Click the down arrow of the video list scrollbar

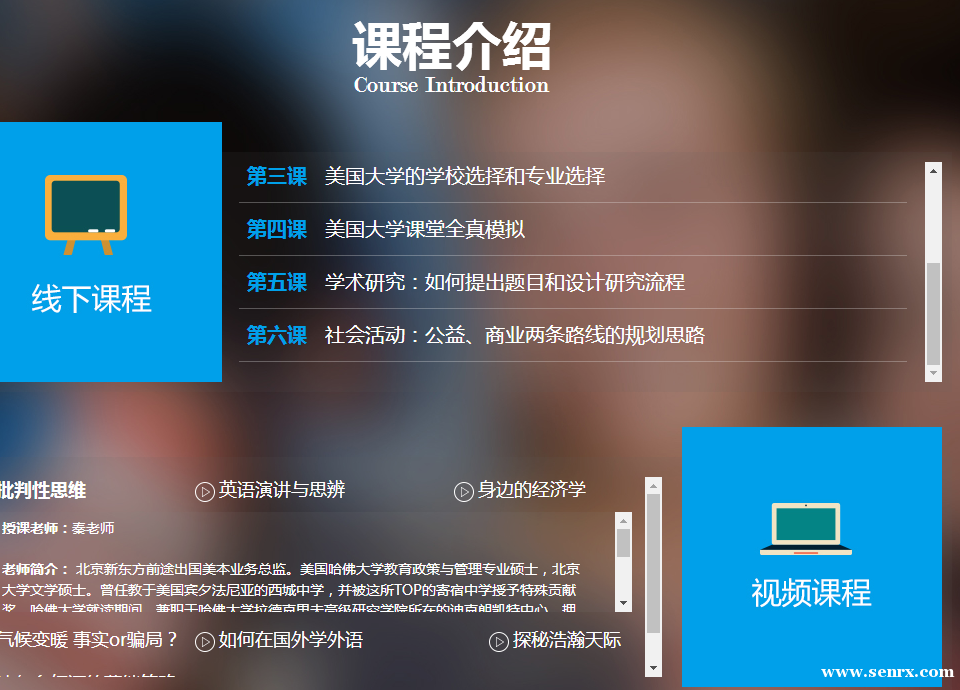[x=654, y=668]
